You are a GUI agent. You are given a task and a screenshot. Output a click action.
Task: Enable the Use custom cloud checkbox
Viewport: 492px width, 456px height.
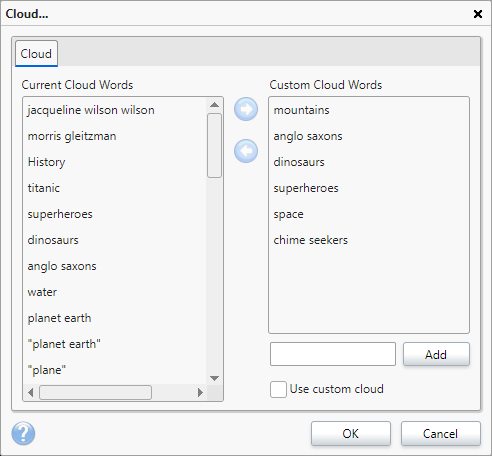click(278, 389)
